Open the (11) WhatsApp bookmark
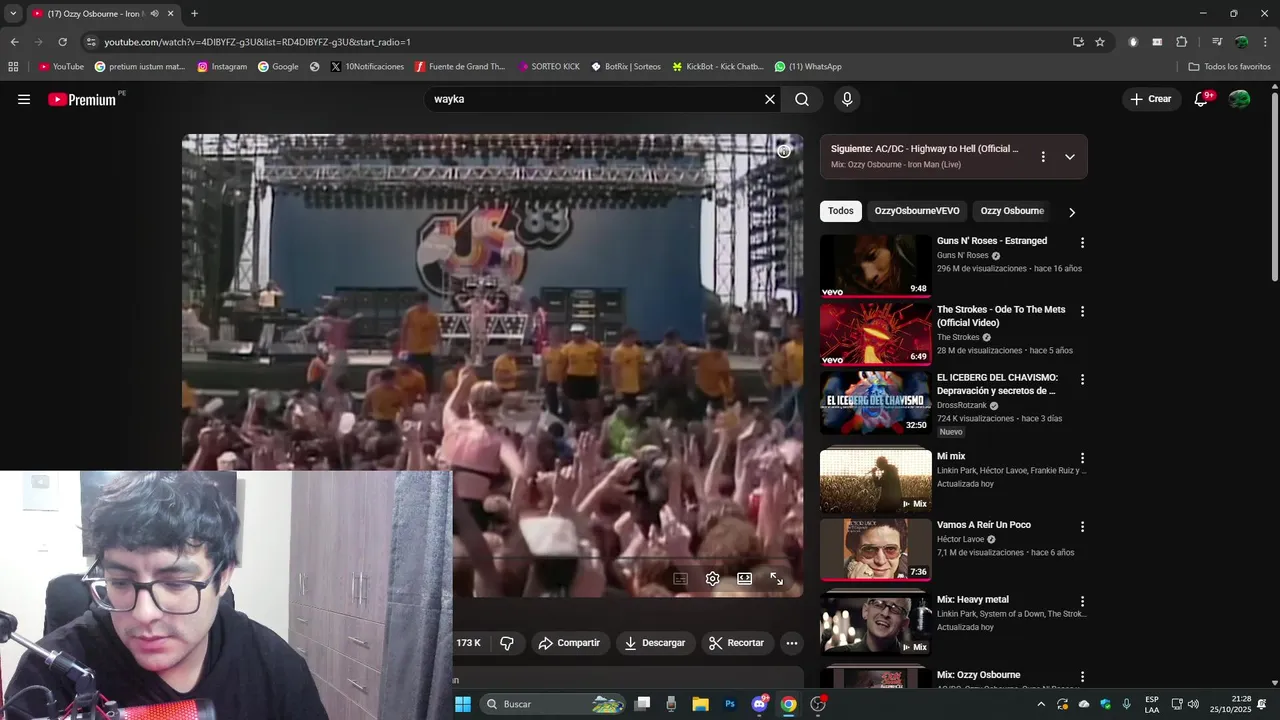 808,67
